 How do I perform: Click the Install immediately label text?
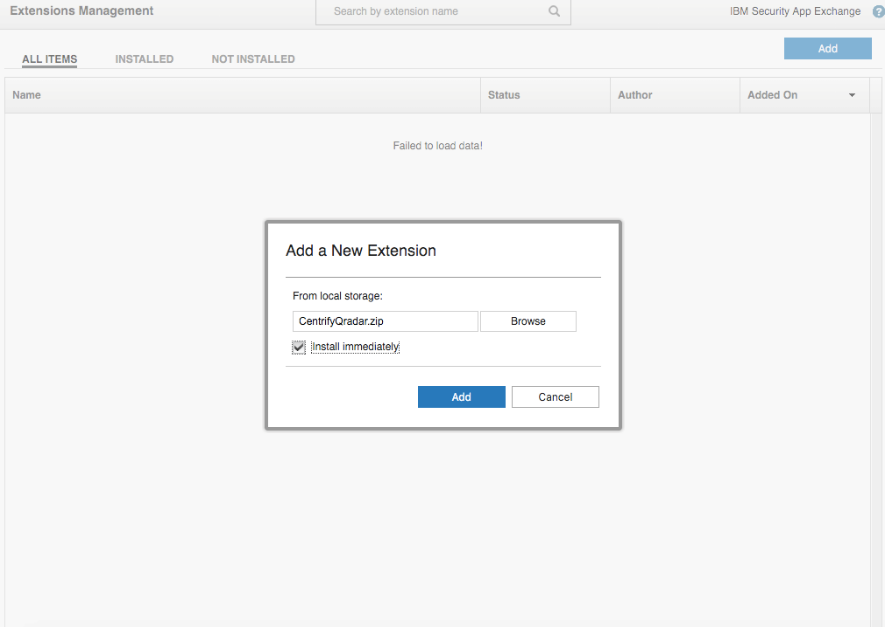click(x=355, y=347)
